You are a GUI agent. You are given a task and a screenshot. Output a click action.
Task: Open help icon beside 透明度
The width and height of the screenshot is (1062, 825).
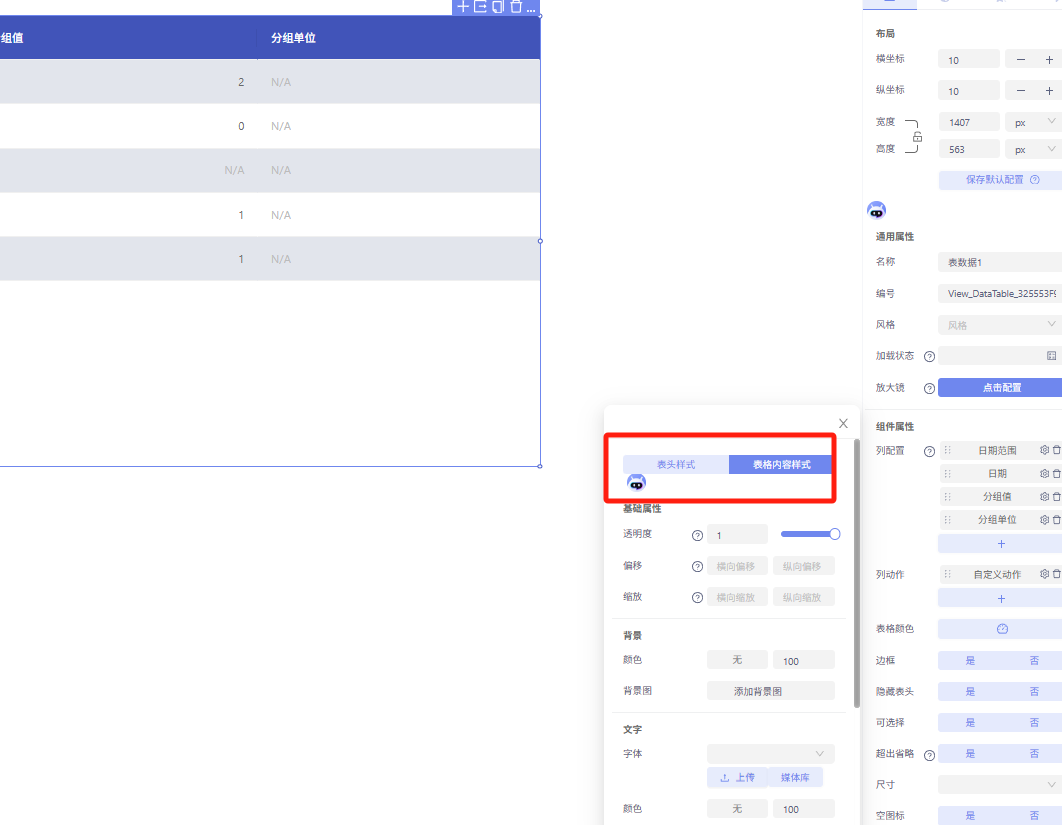click(697, 535)
